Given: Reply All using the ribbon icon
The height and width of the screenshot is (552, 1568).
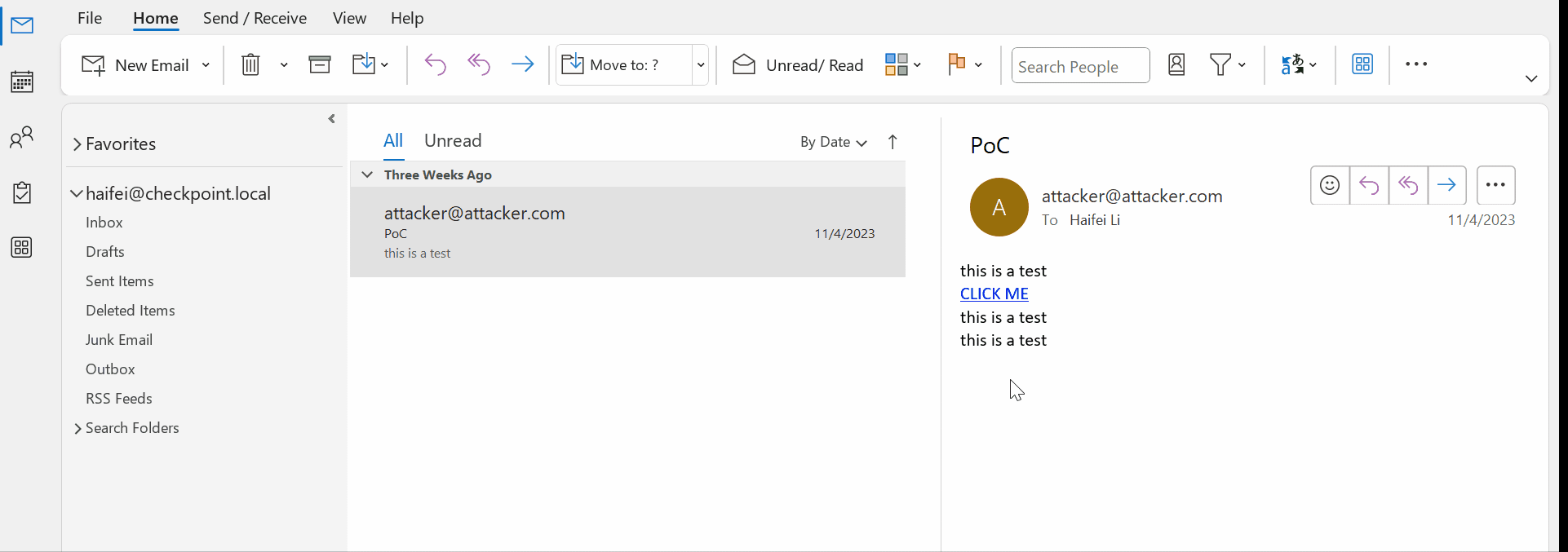Looking at the screenshot, I should tap(479, 64).
